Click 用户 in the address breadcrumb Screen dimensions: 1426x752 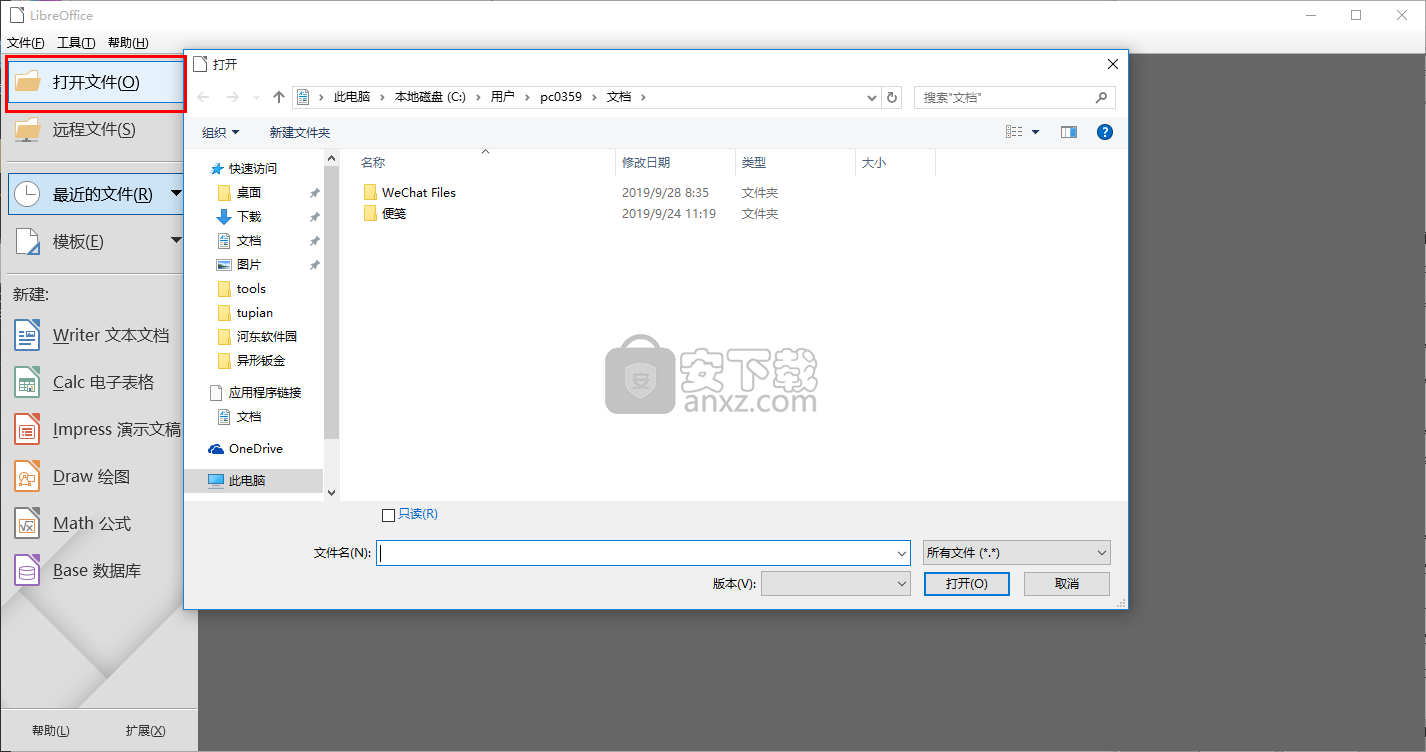click(502, 97)
